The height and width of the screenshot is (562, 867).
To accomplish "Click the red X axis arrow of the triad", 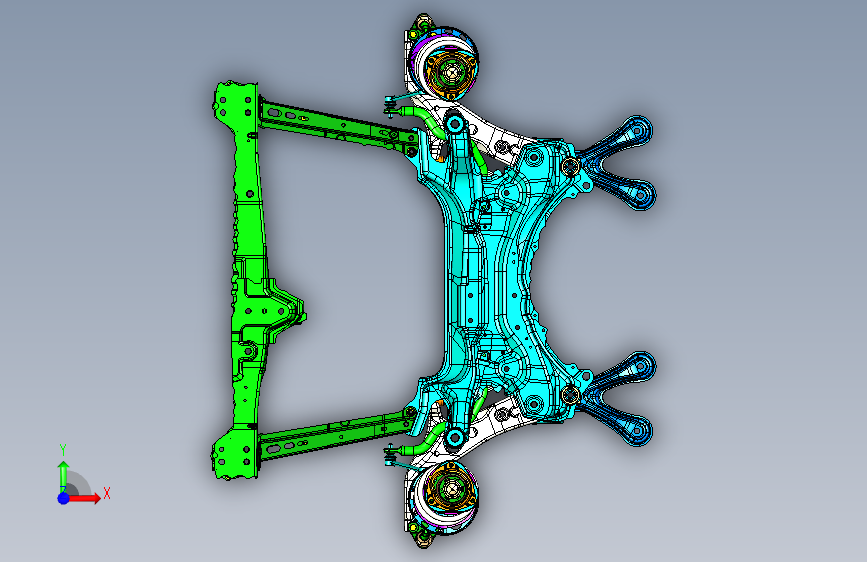I will pyautogui.click(x=84, y=498).
